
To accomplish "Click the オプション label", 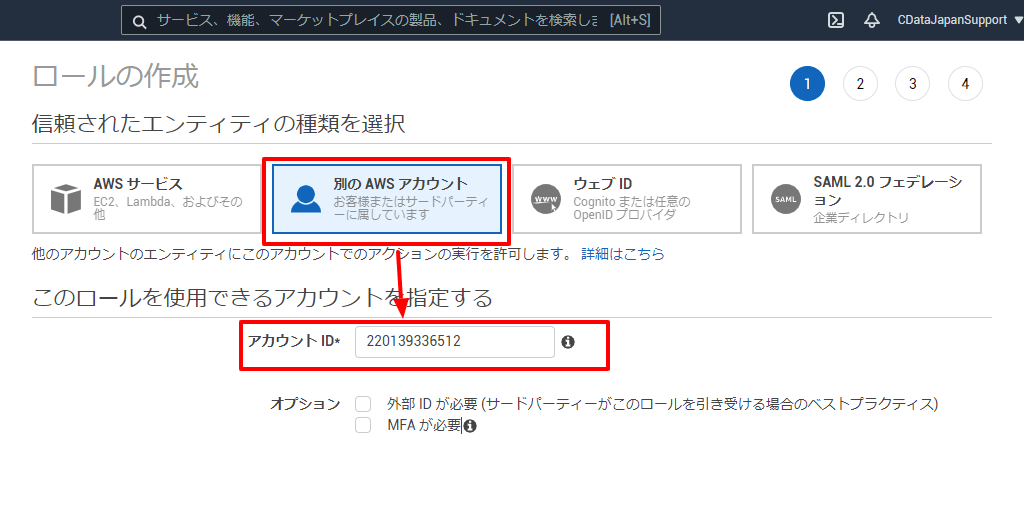I will (306, 404).
